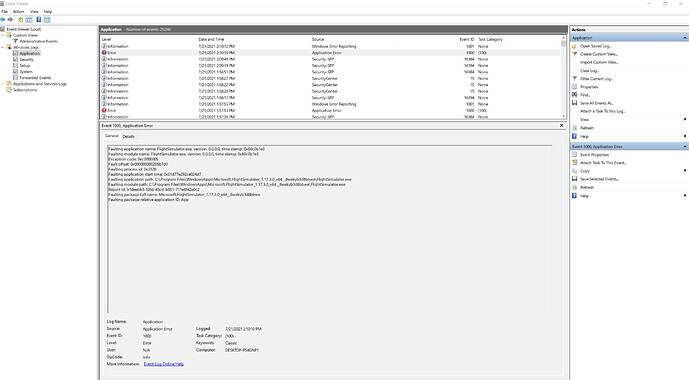The height and width of the screenshot is (380, 689).
Task: Select the Windows Error Reporting event at 2:10:12 PM
Action: click(330, 46)
